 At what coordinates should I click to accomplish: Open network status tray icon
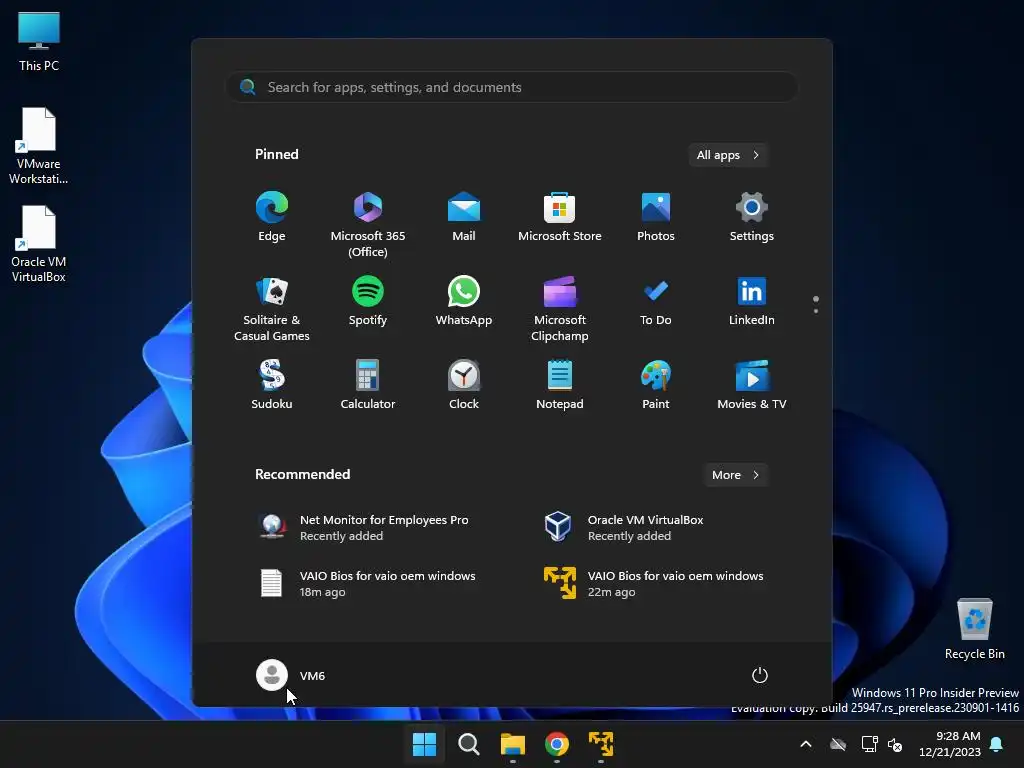869,744
